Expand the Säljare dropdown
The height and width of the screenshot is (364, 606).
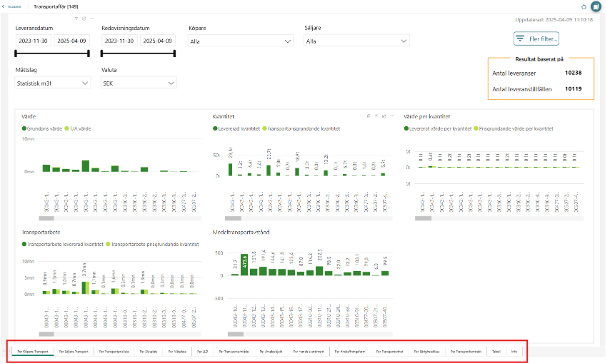[356, 41]
